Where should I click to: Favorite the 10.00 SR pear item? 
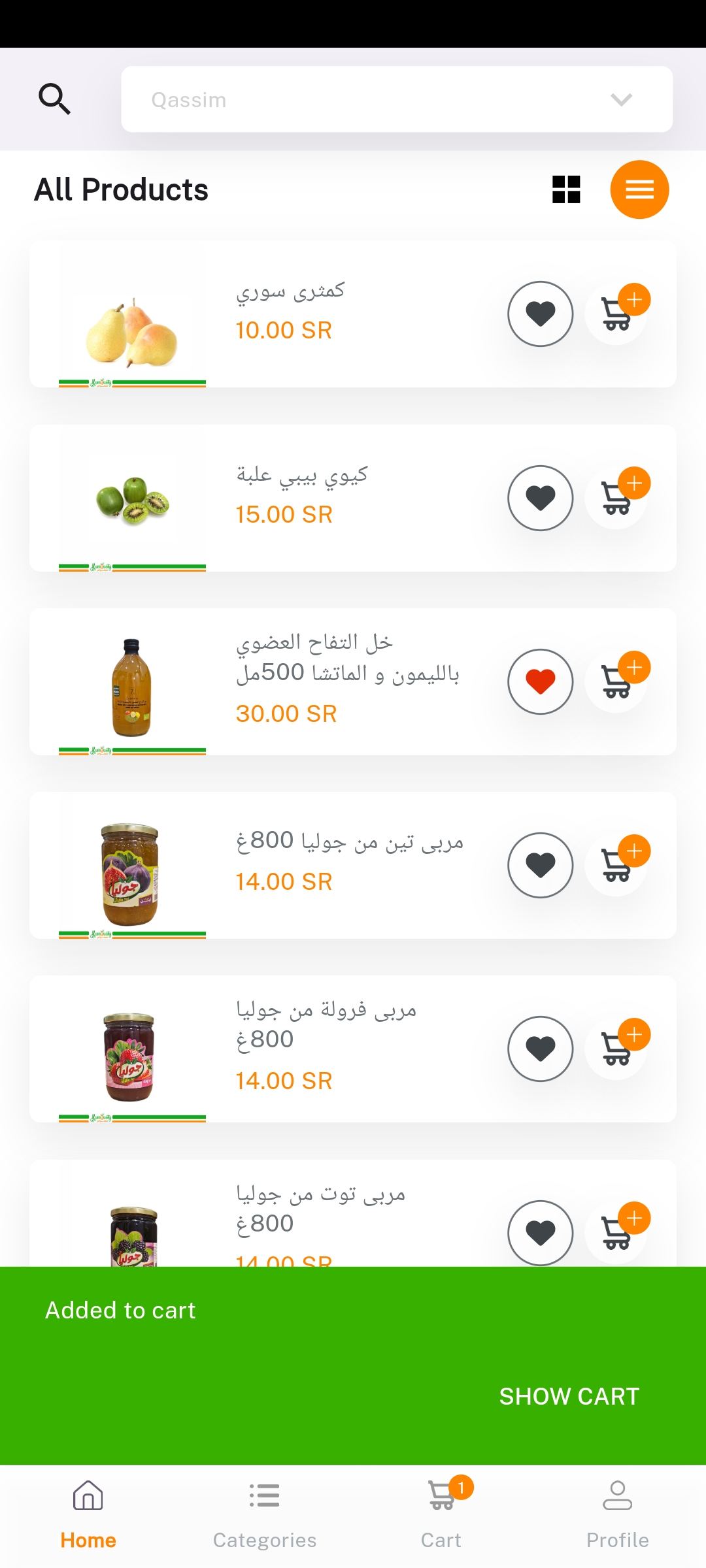541,314
